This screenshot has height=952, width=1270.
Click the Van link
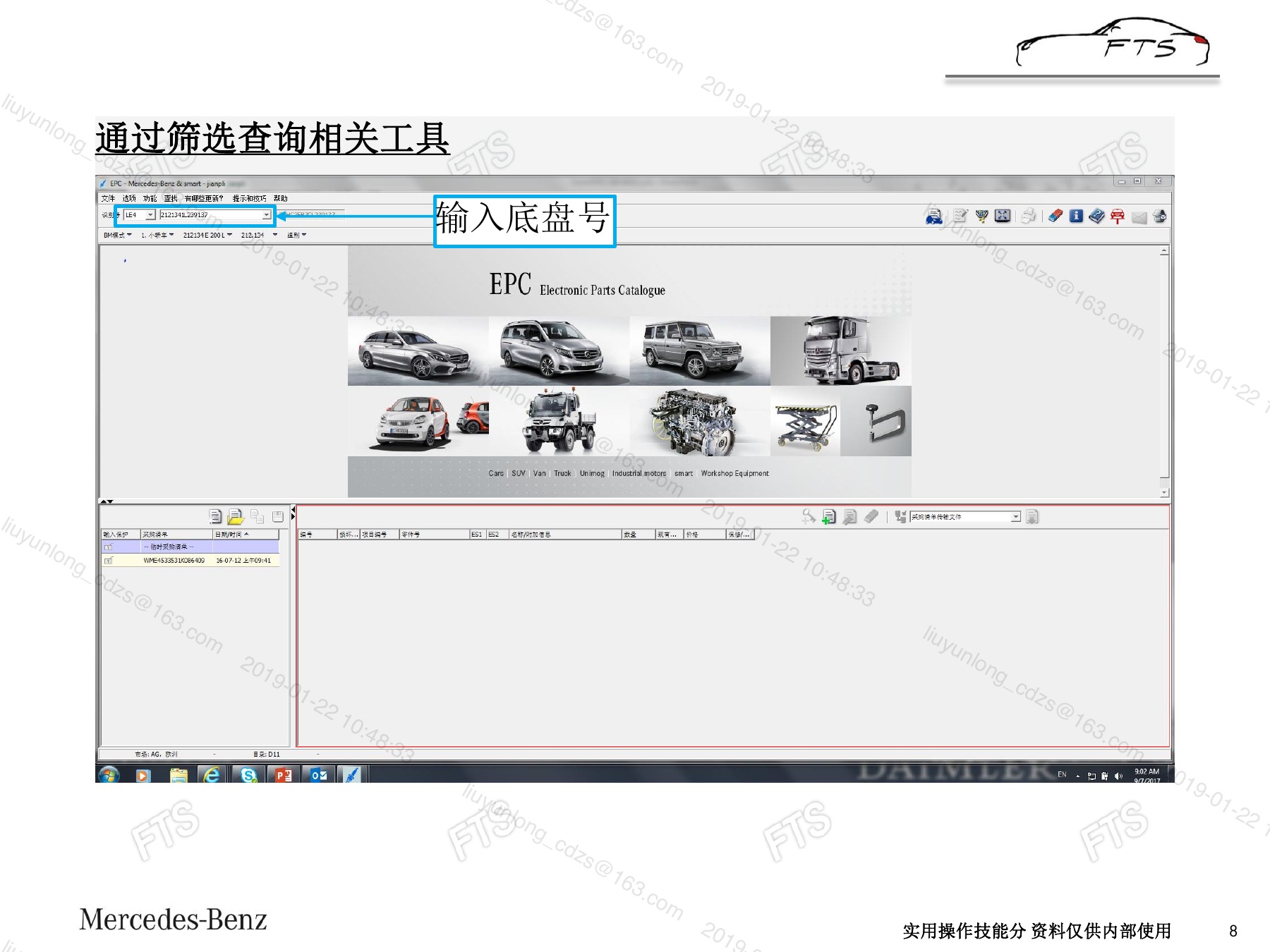pos(540,474)
